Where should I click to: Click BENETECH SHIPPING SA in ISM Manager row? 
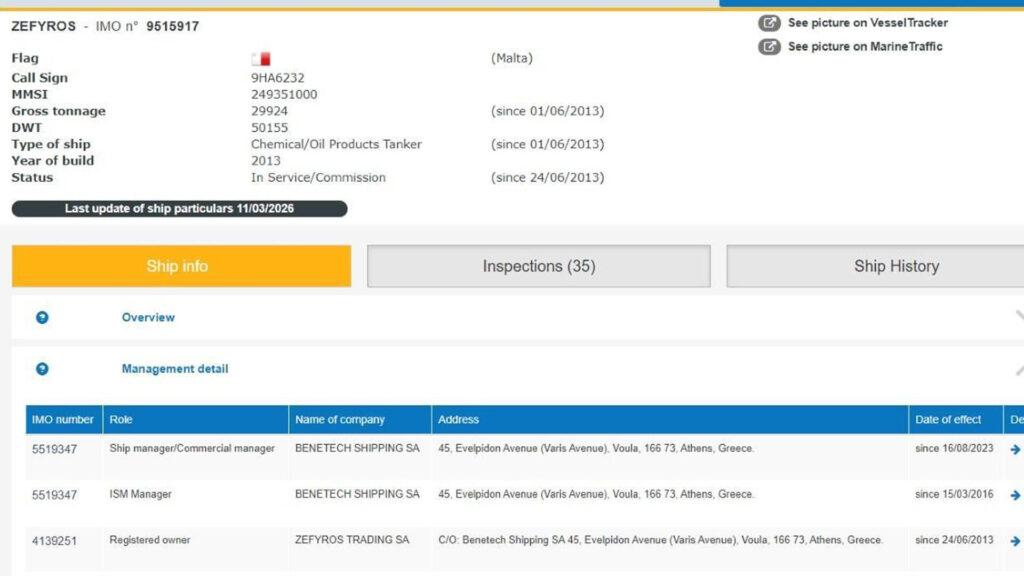point(357,494)
